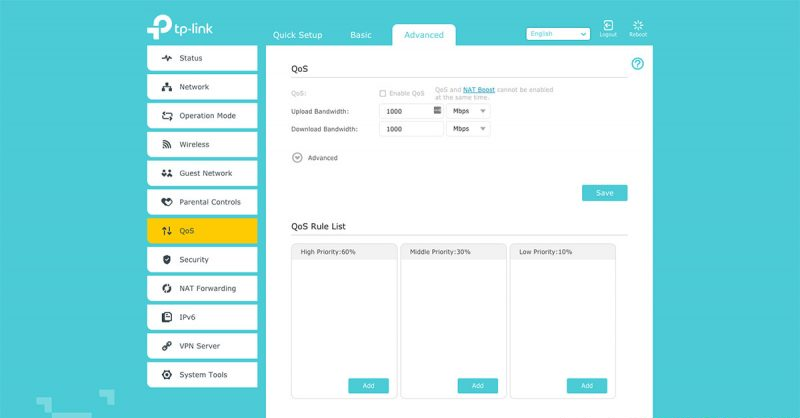Screen dimensions: 800x418
Task: Click the Status sidebar icon
Action: coord(167,58)
